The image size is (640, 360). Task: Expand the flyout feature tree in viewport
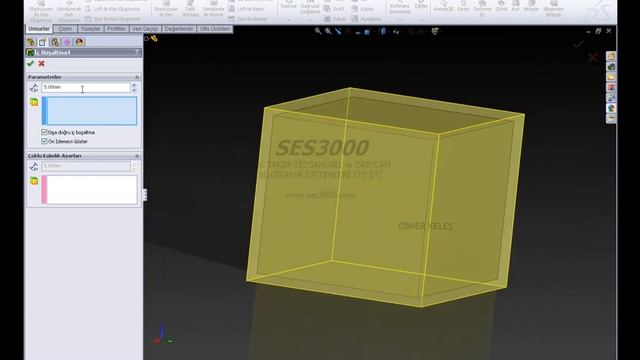146,38
